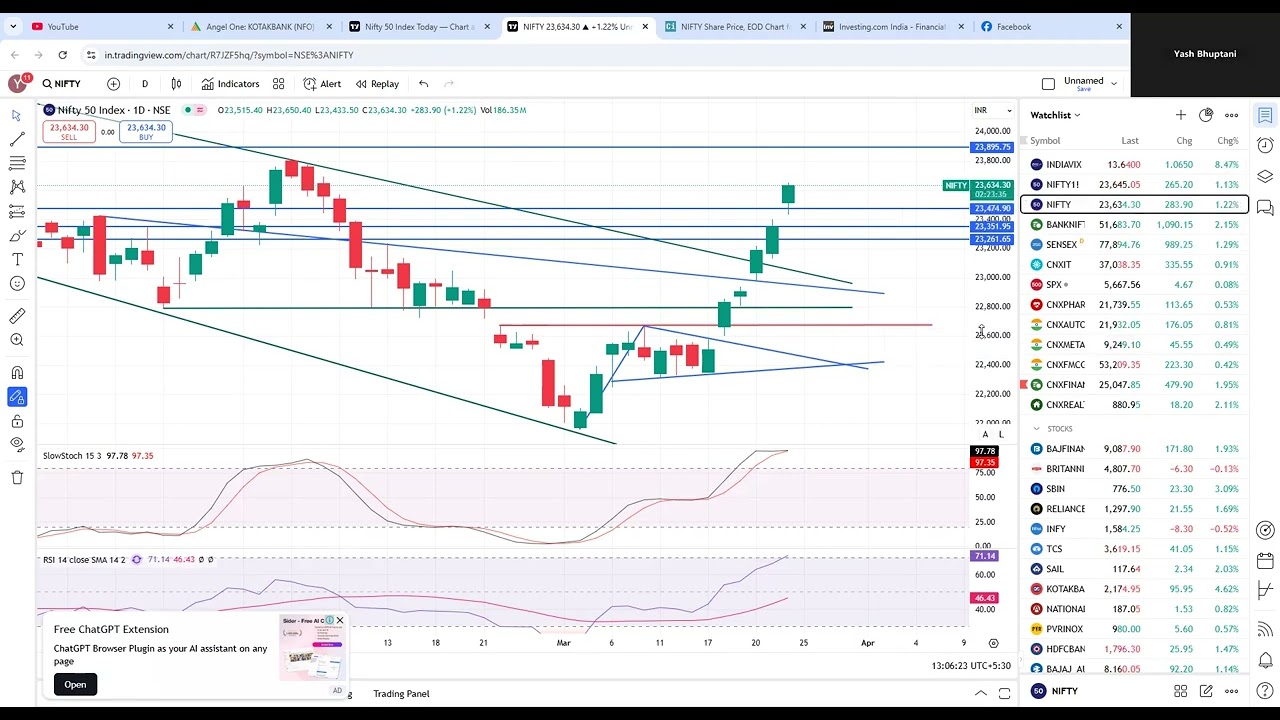The height and width of the screenshot is (720, 1280).
Task: Click the 23,634.30 BUY price button
Action: pos(146,132)
